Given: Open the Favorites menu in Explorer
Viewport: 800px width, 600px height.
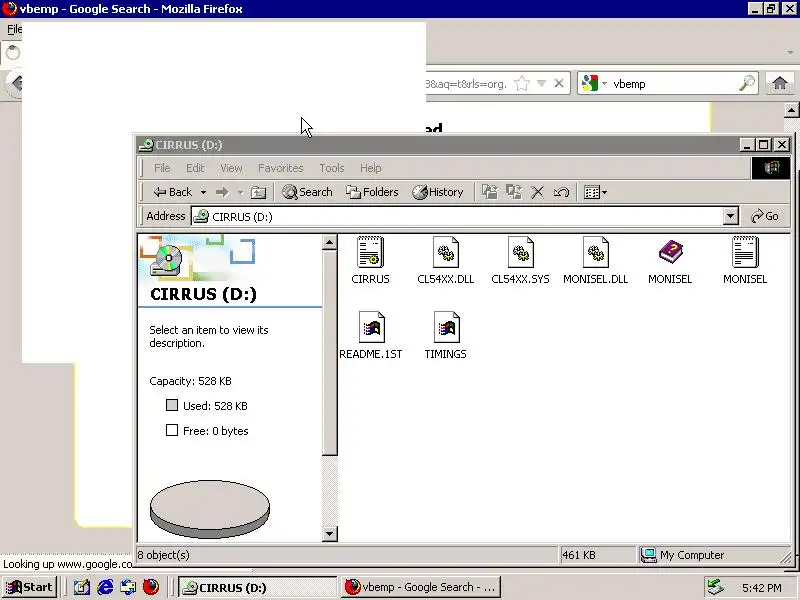Looking at the screenshot, I should 281,168.
